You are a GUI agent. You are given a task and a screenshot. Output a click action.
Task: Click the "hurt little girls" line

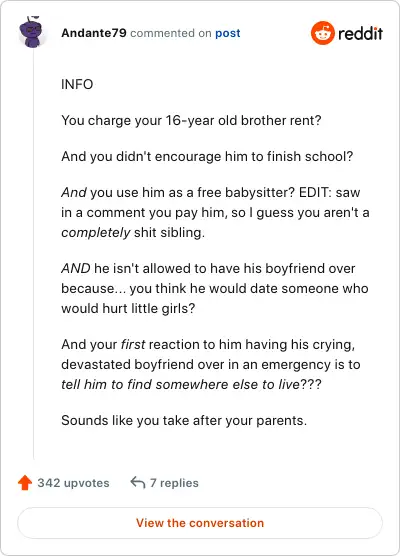tap(128, 308)
